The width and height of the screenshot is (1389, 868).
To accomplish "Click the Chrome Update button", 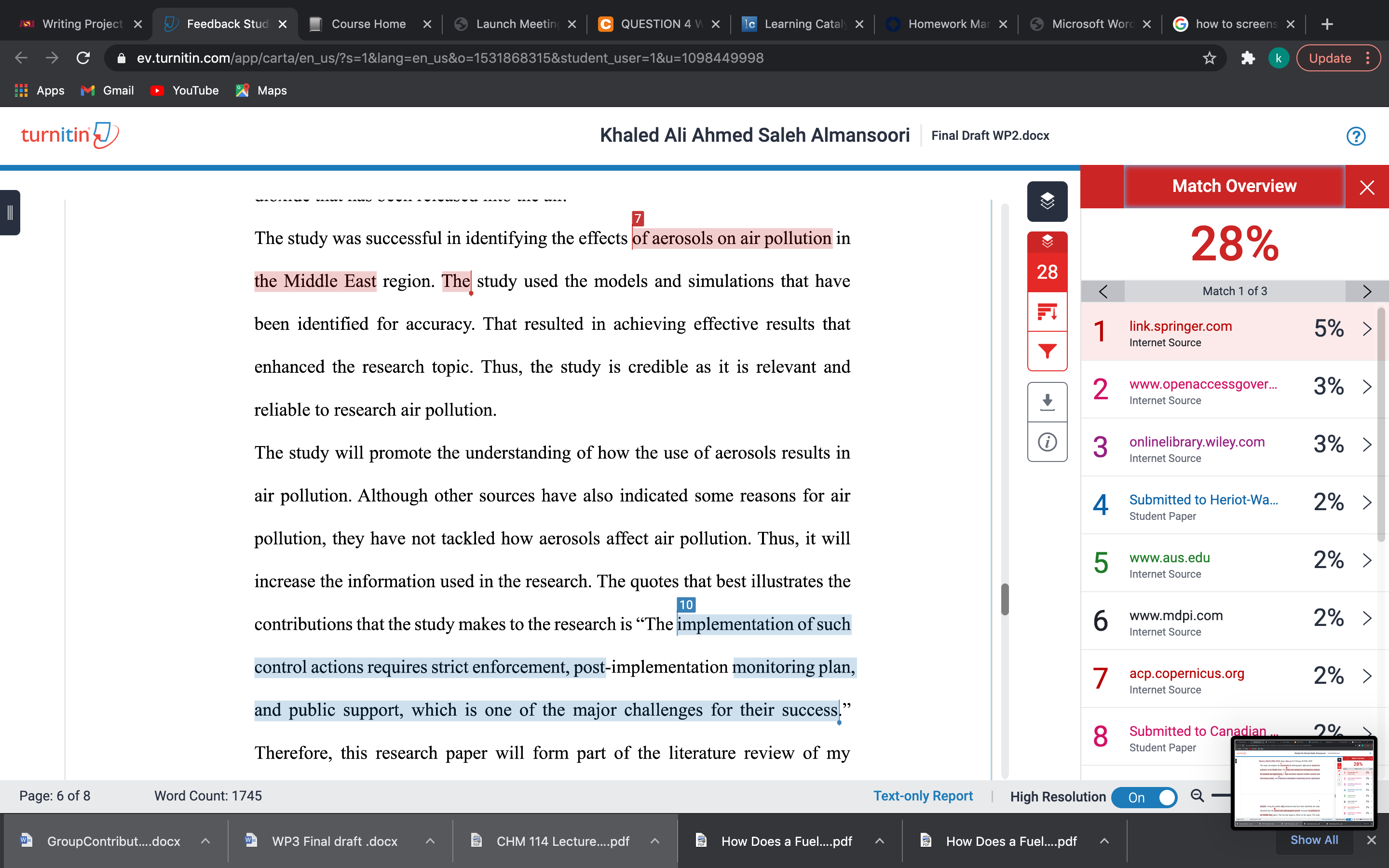I will coord(1337,58).
